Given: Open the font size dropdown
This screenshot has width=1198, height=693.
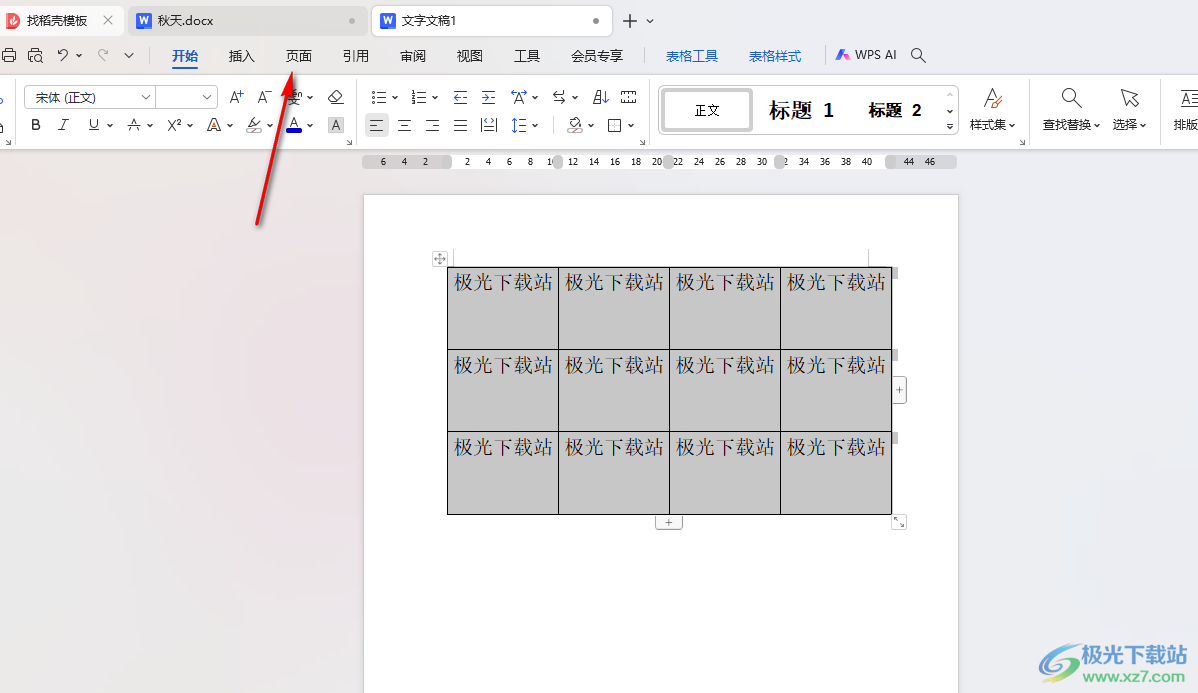Looking at the screenshot, I should pos(206,97).
